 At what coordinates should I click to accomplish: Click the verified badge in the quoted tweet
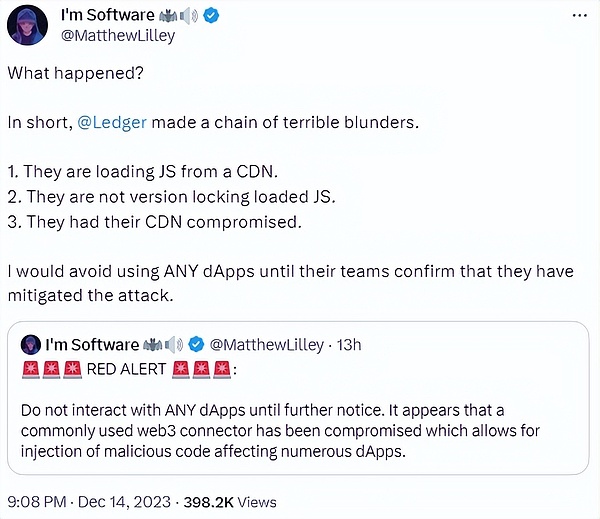tap(198, 345)
